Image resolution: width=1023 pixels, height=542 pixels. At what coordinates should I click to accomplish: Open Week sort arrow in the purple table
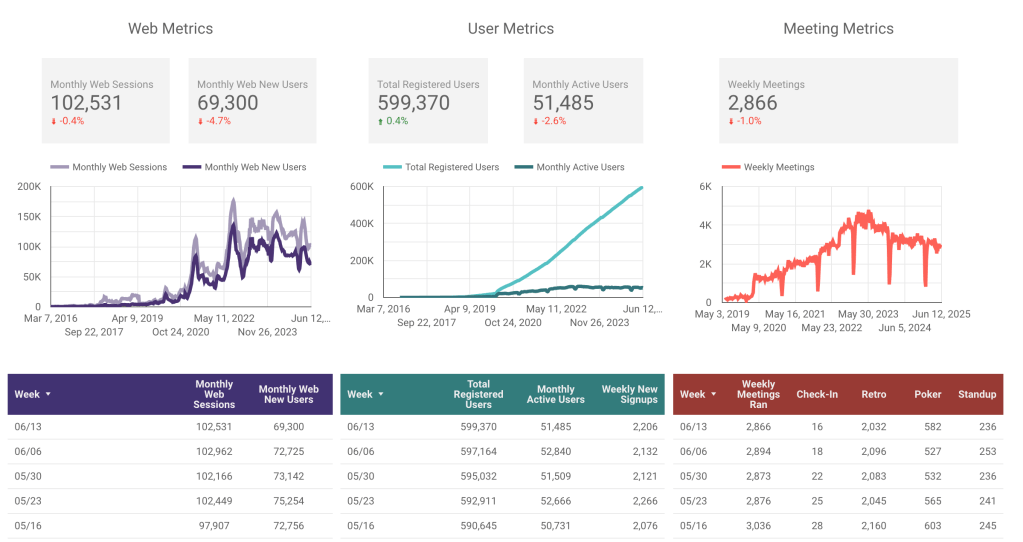(47, 395)
